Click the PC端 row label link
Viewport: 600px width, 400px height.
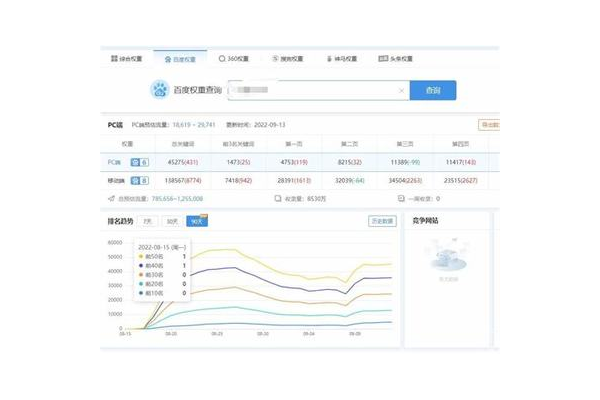114,162
